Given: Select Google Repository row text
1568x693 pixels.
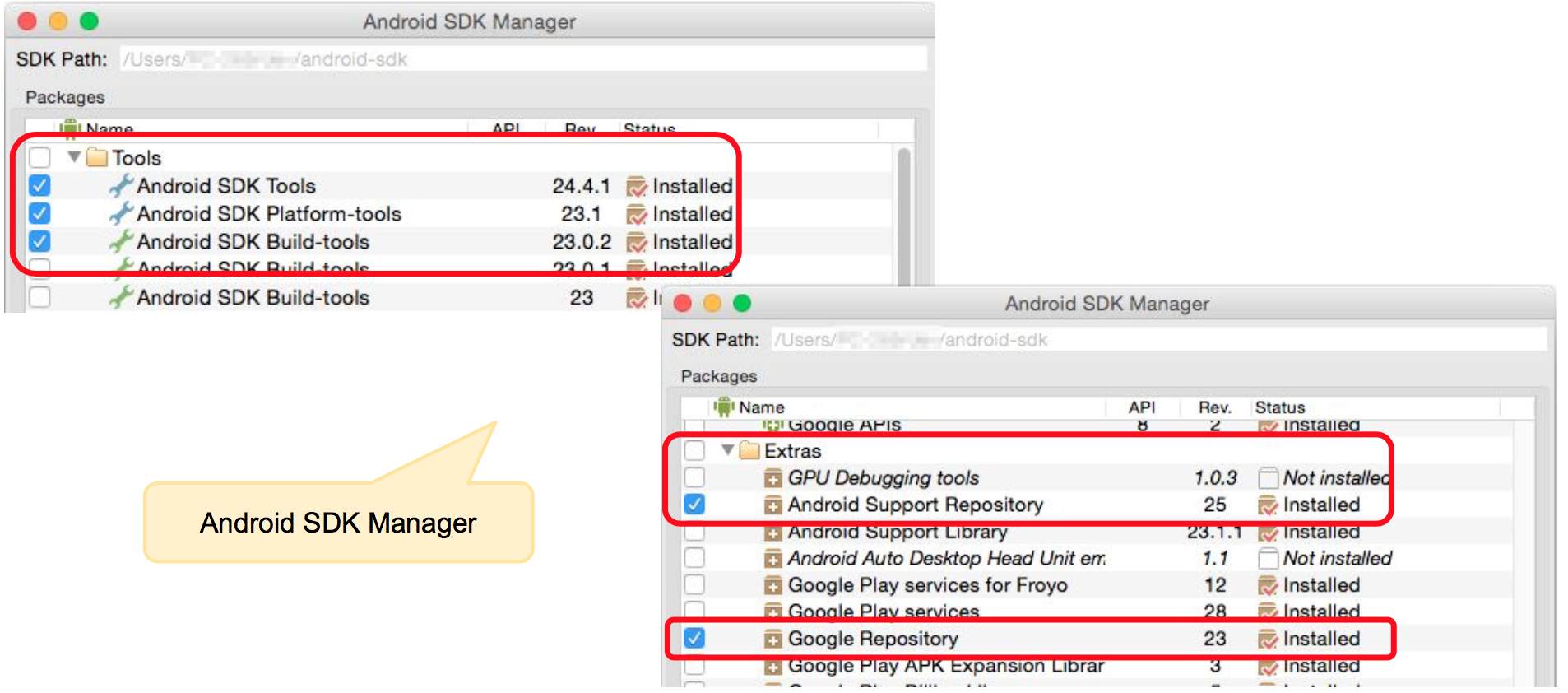Looking at the screenshot, I should point(873,639).
